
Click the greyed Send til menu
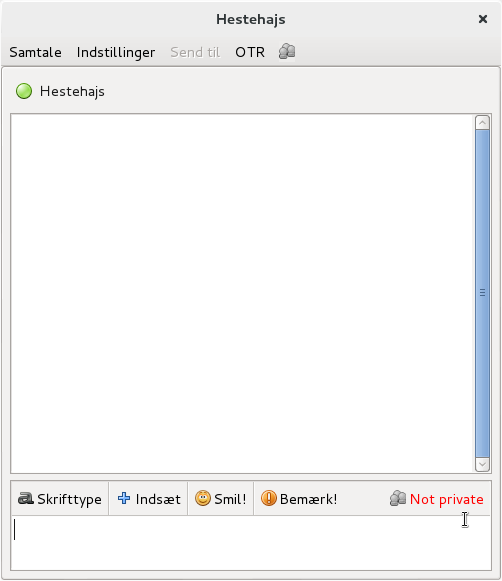(x=195, y=52)
